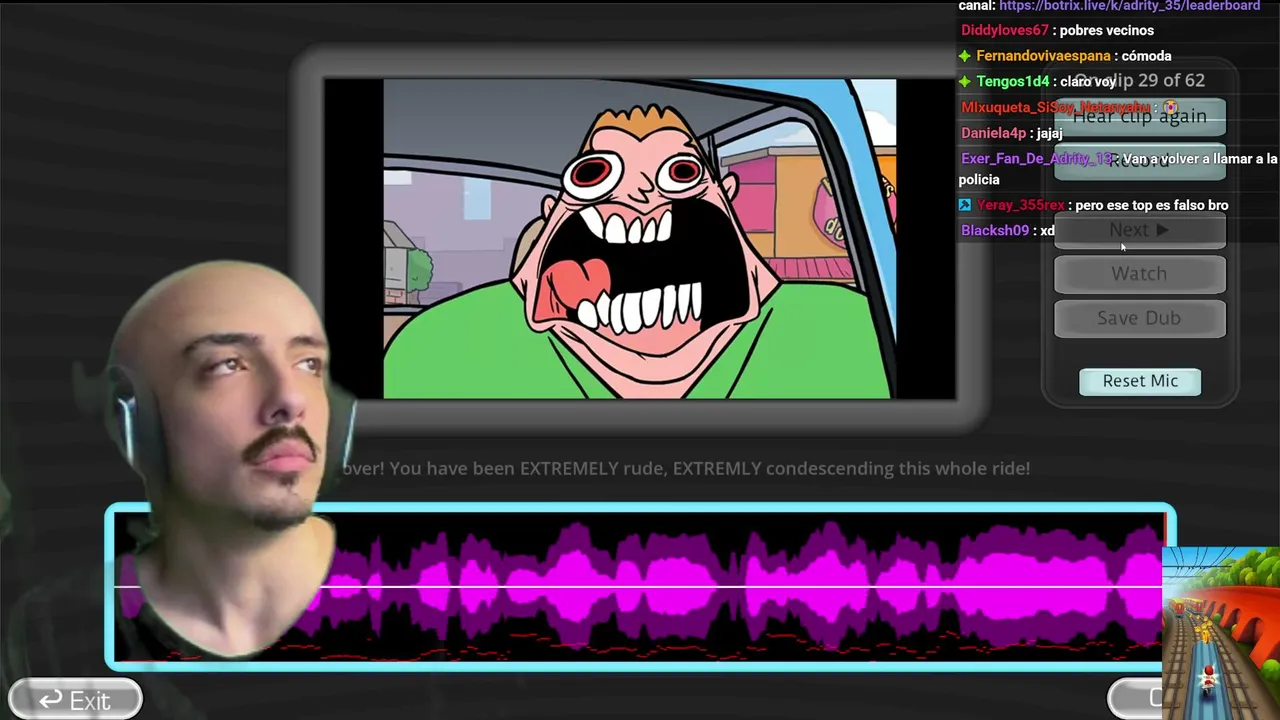Click the Hear clip again button
Image resolution: width=1280 pixels, height=720 pixels.
[1140, 116]
